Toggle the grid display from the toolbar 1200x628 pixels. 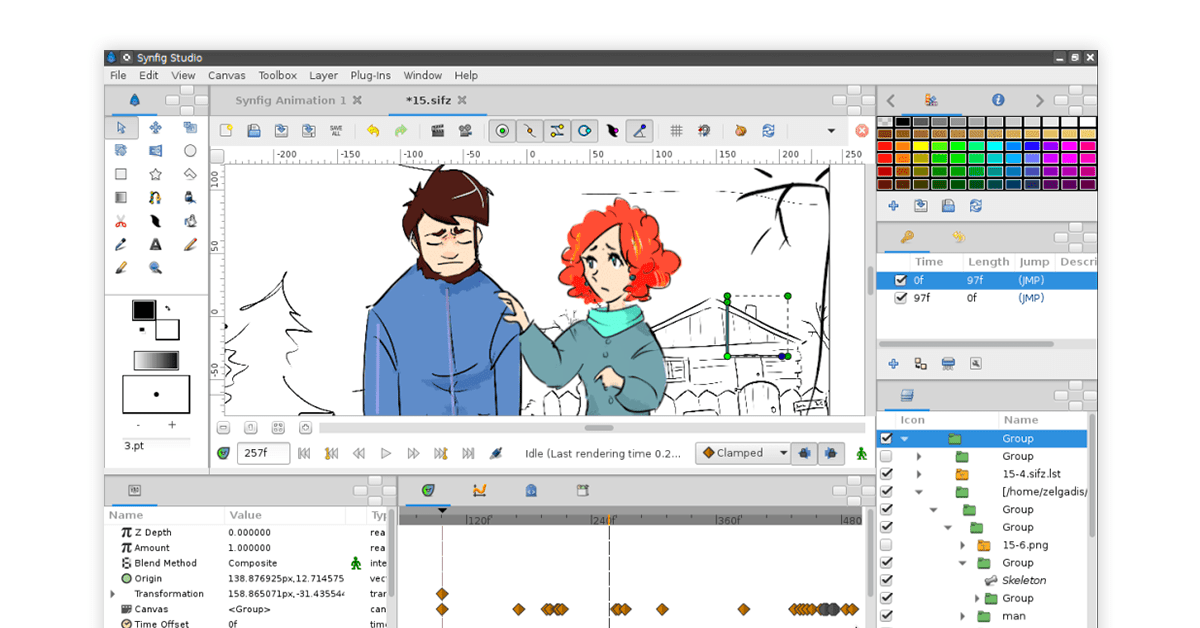pos(677,130)
